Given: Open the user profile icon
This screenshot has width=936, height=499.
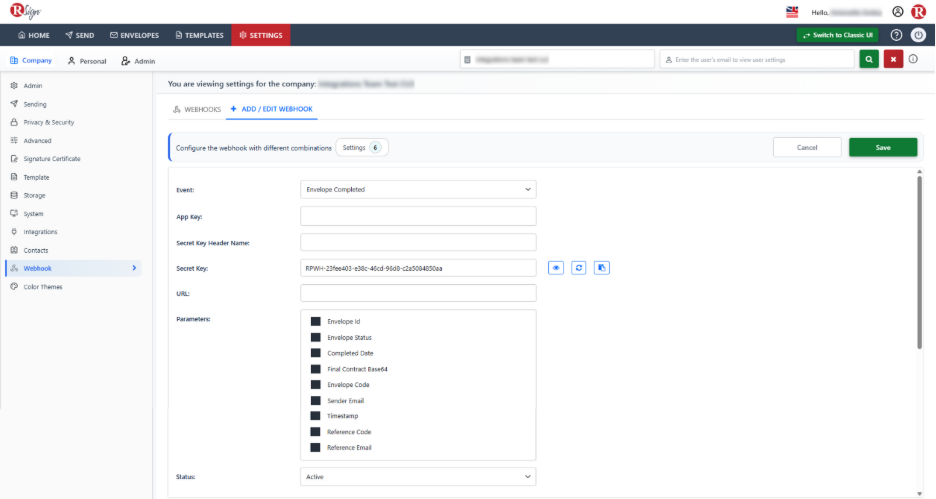Looking at the screenshot, I should click(x=898, y=12).
